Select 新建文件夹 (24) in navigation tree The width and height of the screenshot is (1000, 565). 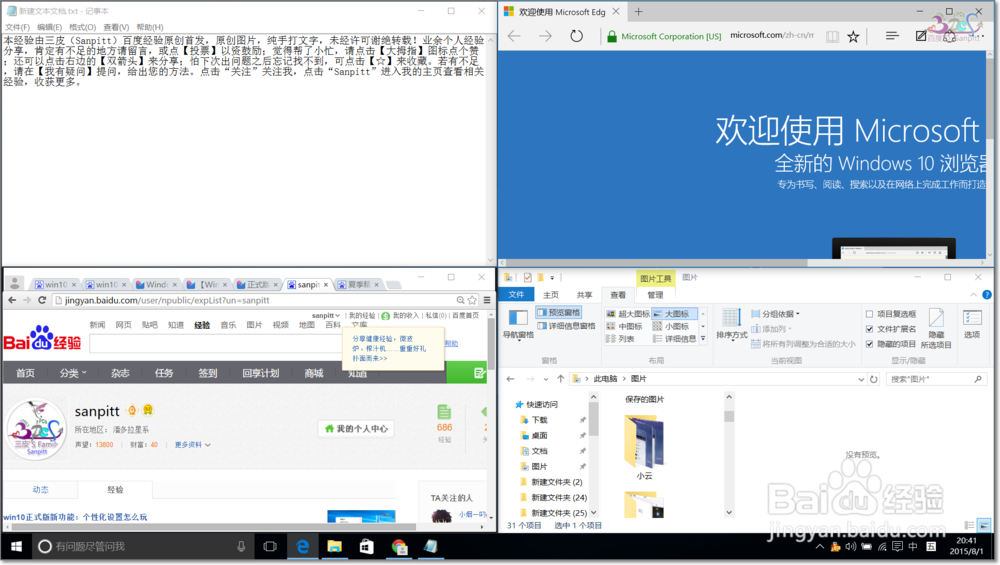[x=559, y=497]
